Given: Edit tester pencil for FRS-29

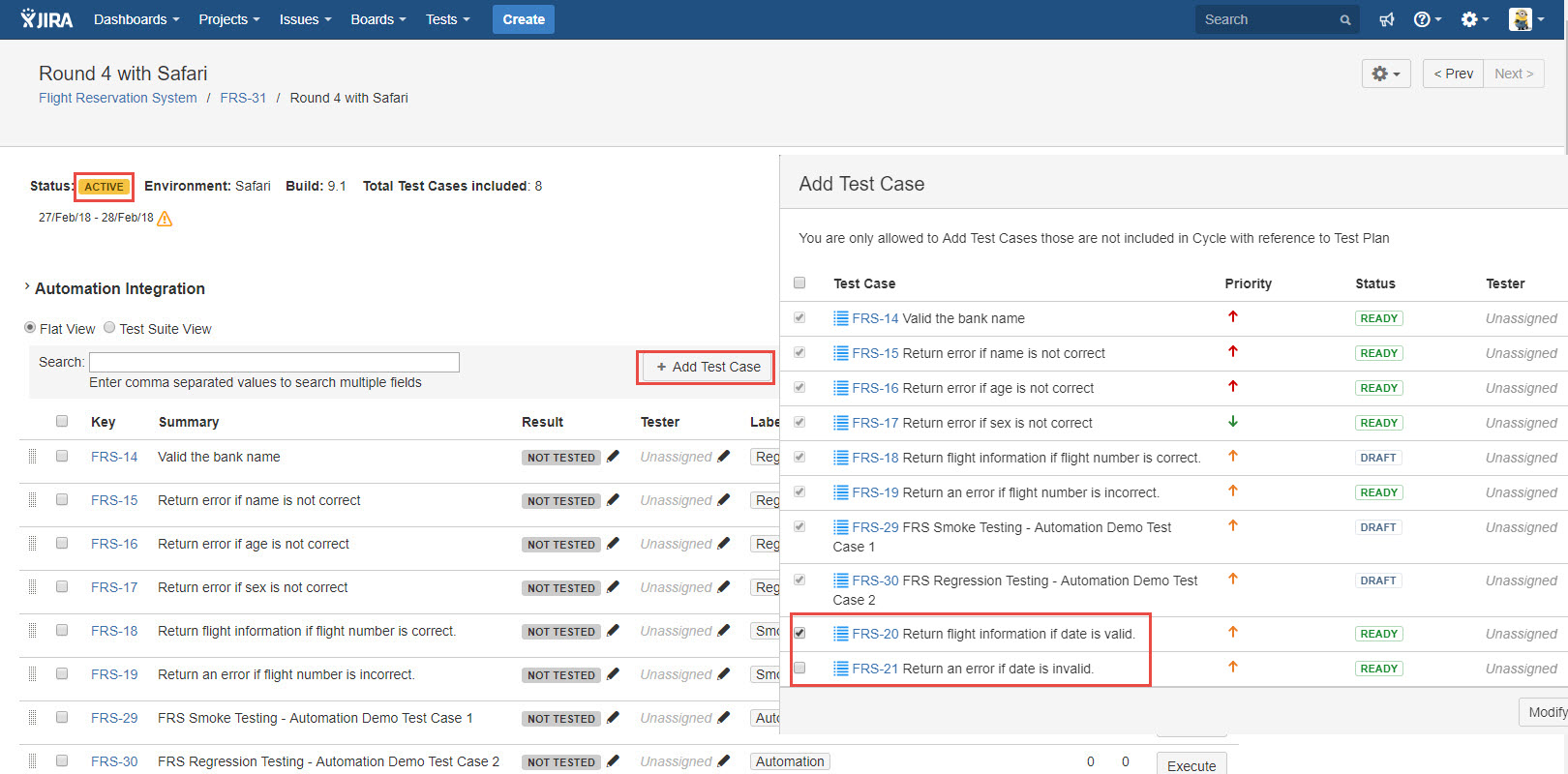Looking at the screenshot, I should 724,718.
